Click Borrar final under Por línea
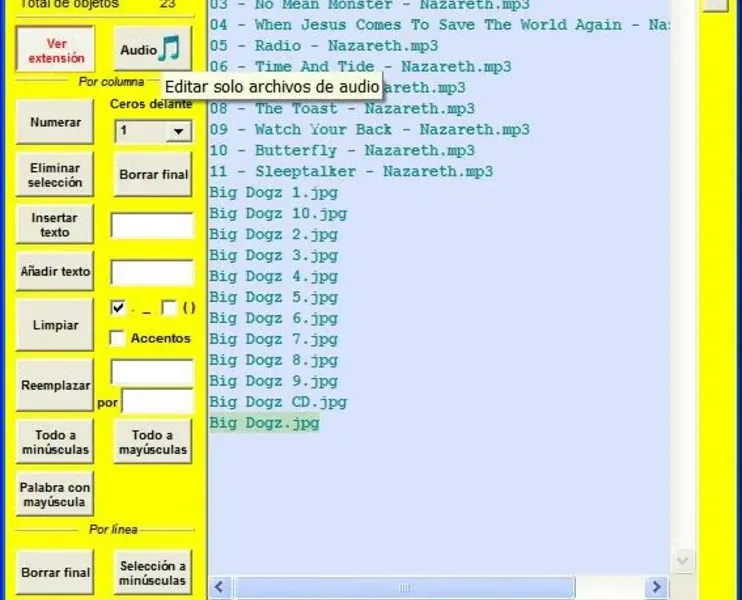Viewport: 742px width, 600px height. point(55,573)
